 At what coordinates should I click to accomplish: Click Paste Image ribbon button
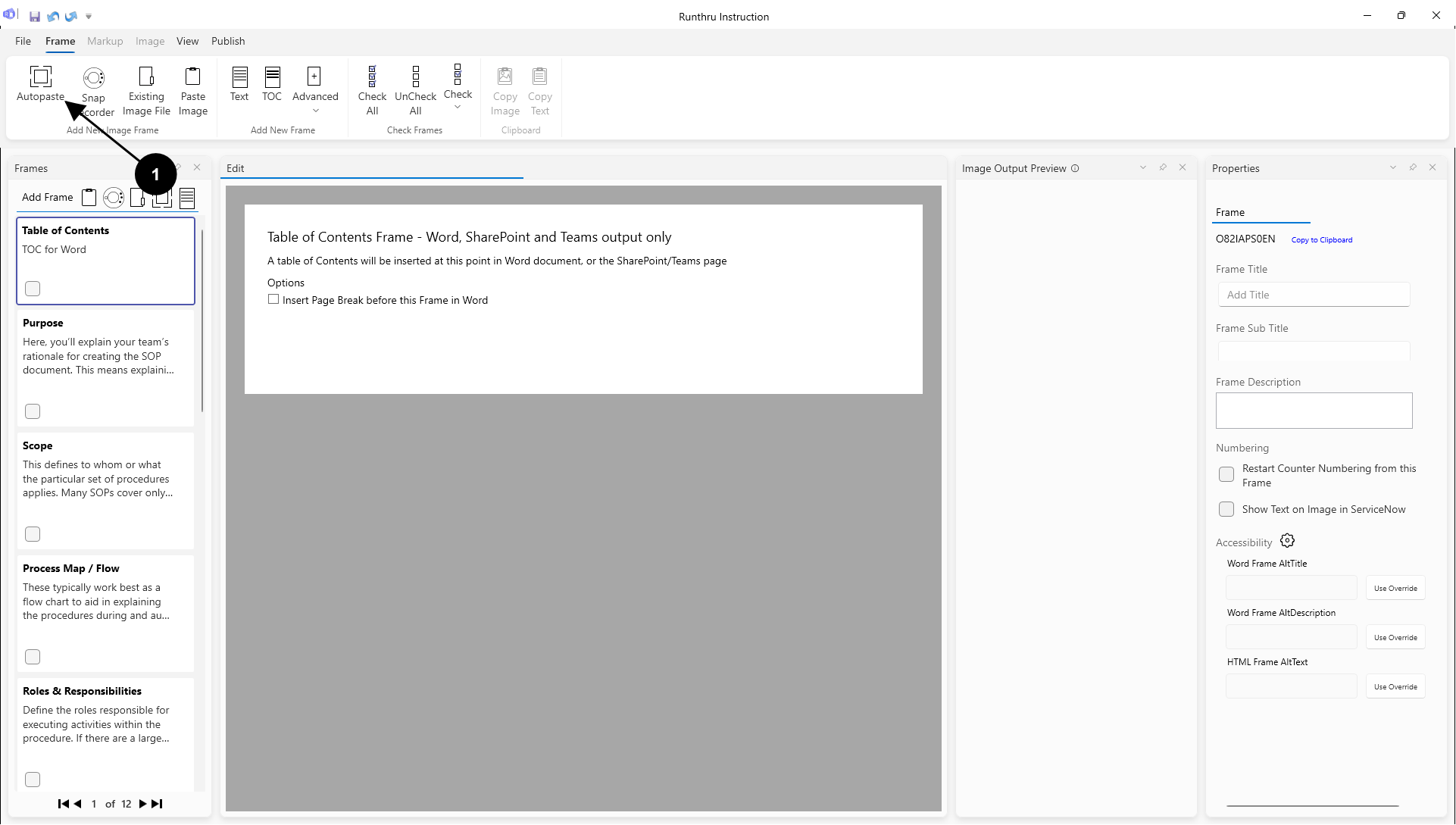tap(192, 77)
